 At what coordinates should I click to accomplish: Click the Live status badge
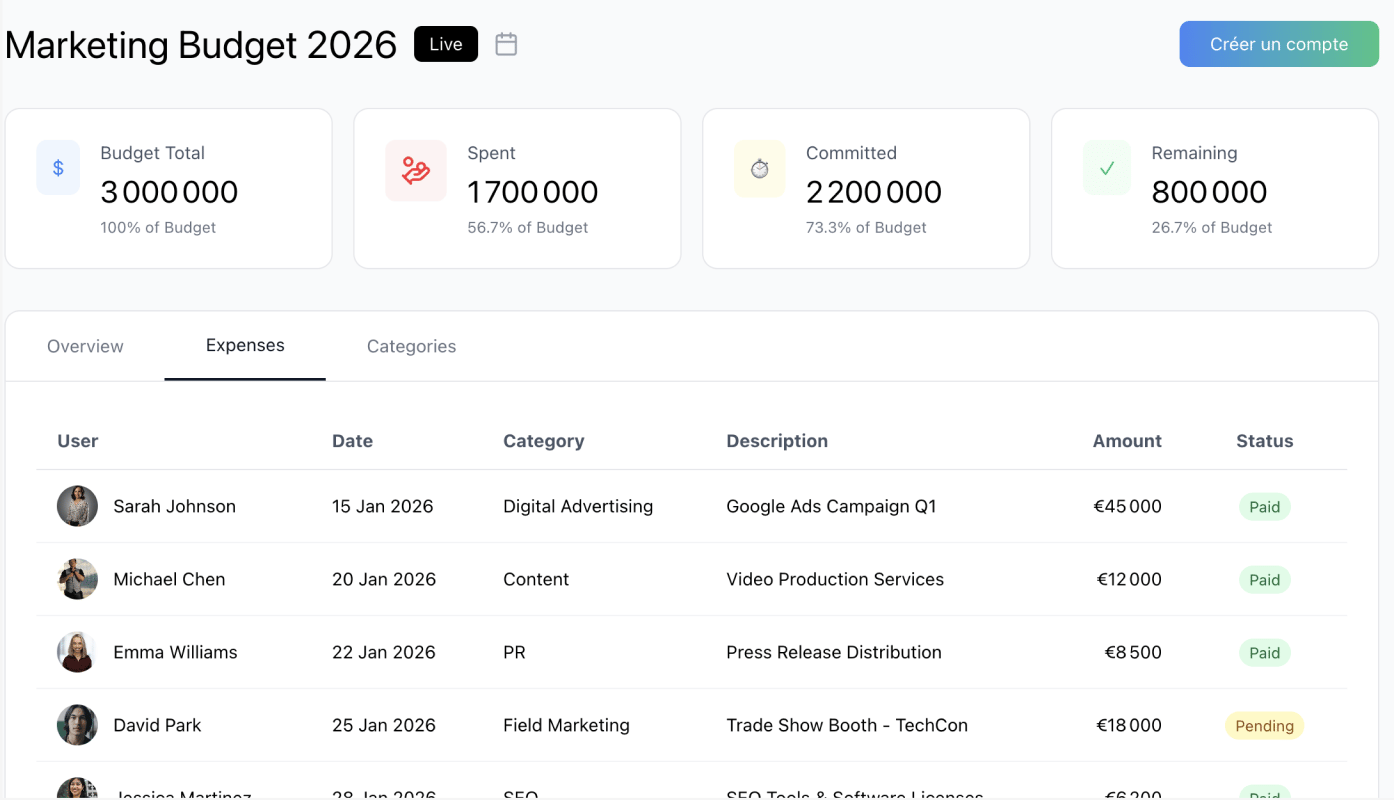click(x=446, y=44)
